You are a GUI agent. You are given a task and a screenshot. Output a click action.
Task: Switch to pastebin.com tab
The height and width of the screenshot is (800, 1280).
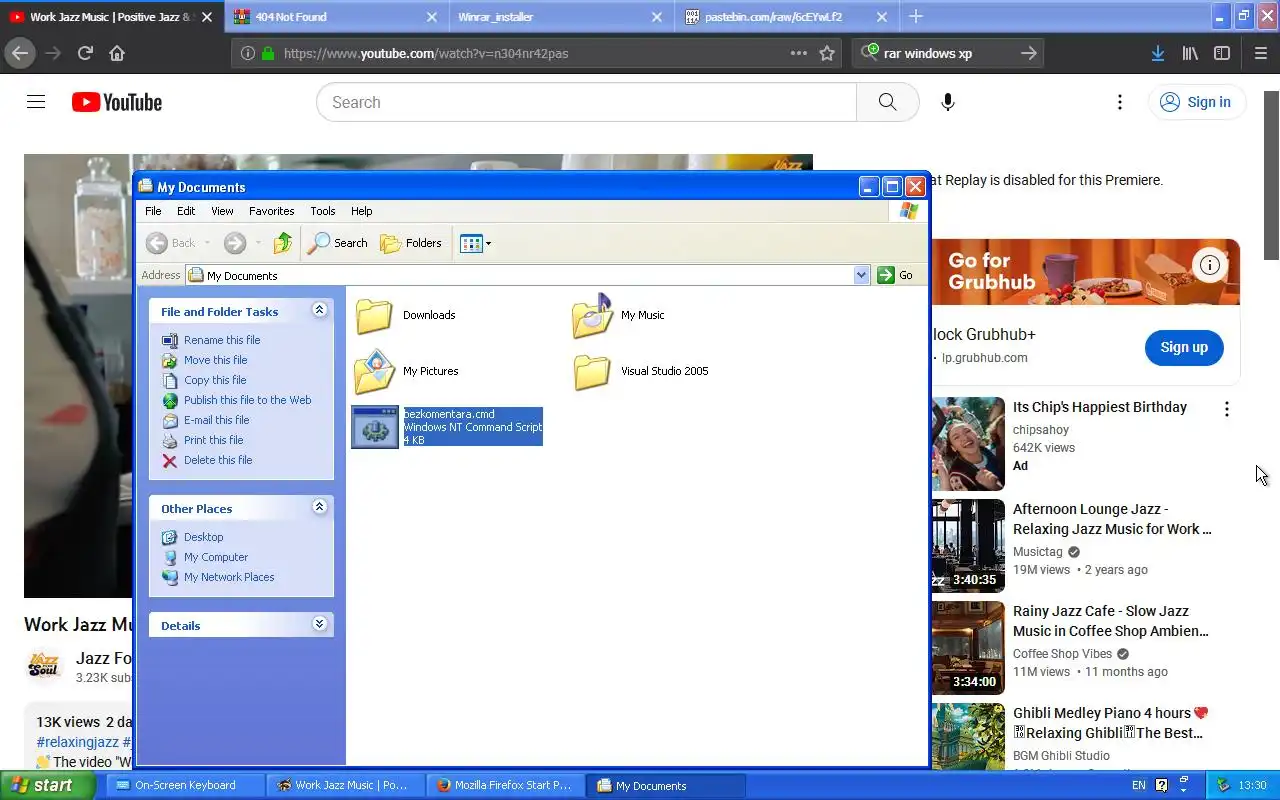pos(785,17)
